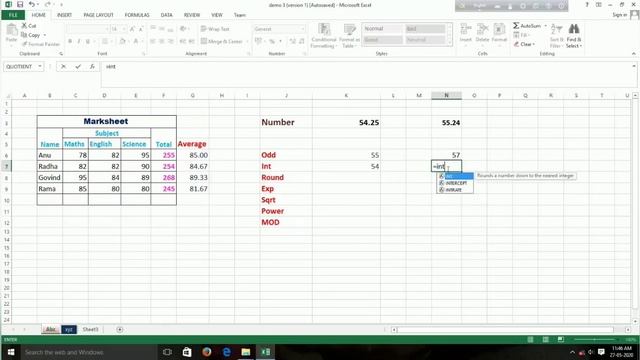The width and height of the screenshot is (640, 360).
Task: Collapse the ribbon with the arrow
Action: pyautogui.click(x=633, y=53)
